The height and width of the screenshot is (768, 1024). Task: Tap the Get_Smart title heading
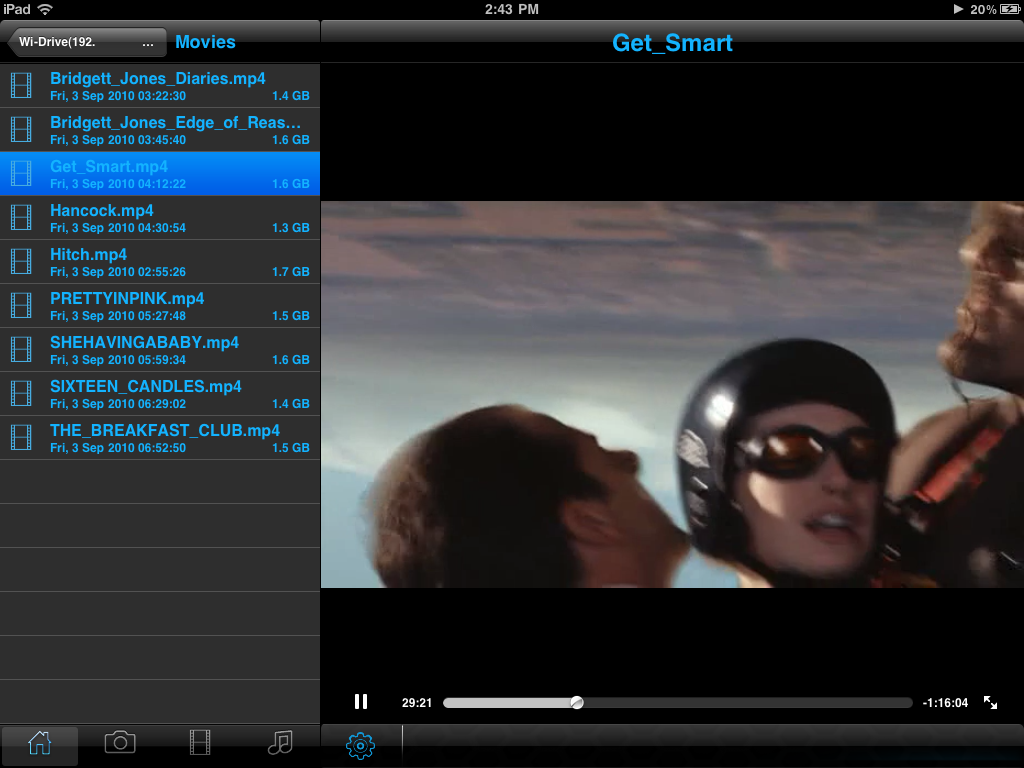tap(672, 43)
